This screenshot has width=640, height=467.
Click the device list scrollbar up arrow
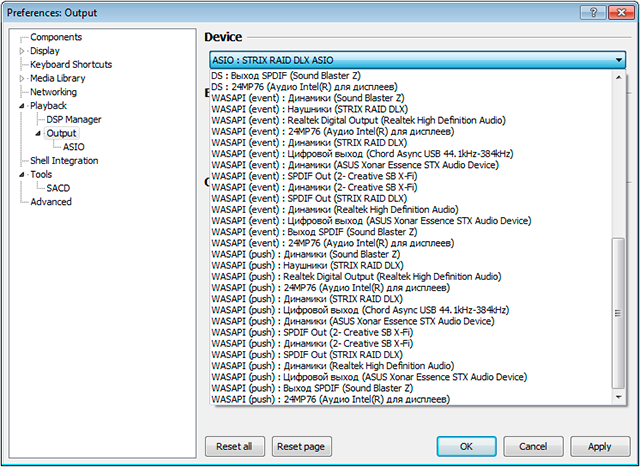pyautogui.click(x=618, y=77)
